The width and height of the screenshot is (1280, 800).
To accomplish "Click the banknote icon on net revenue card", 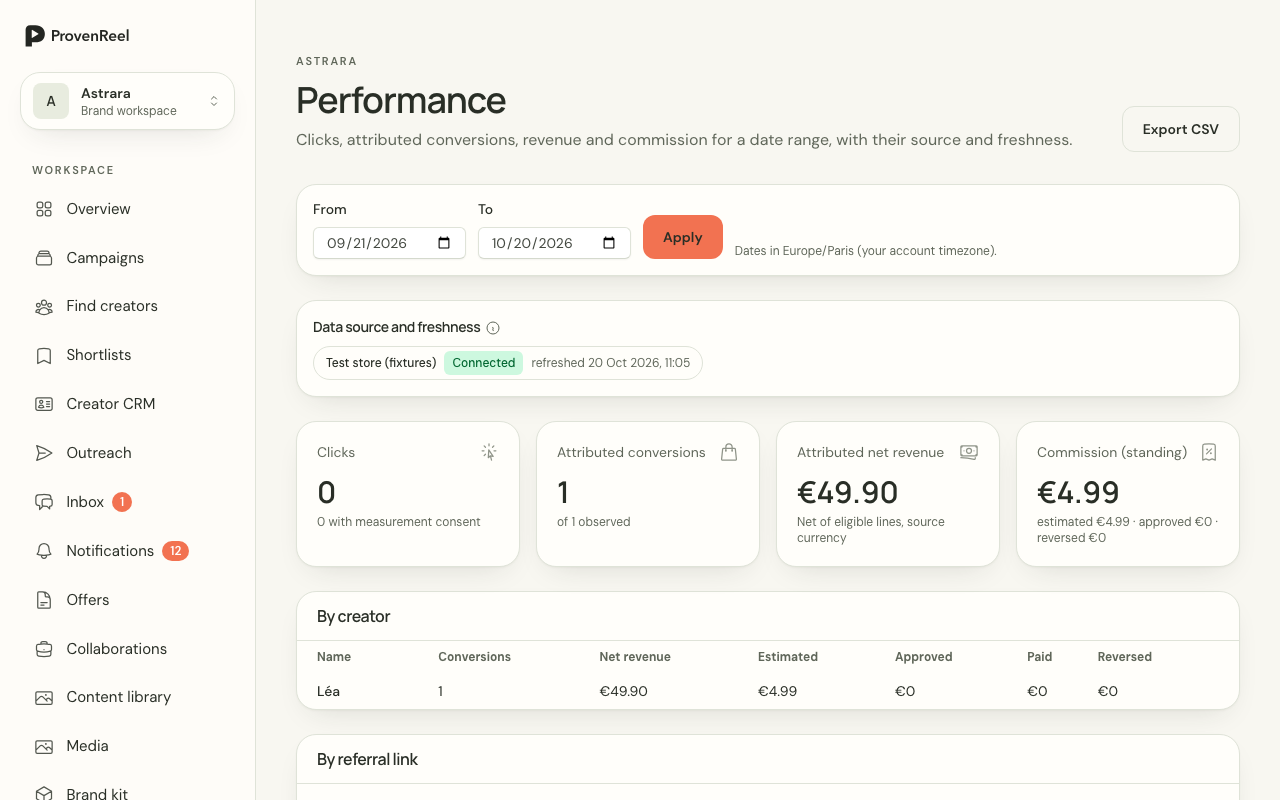I will [x=969, y=452].
